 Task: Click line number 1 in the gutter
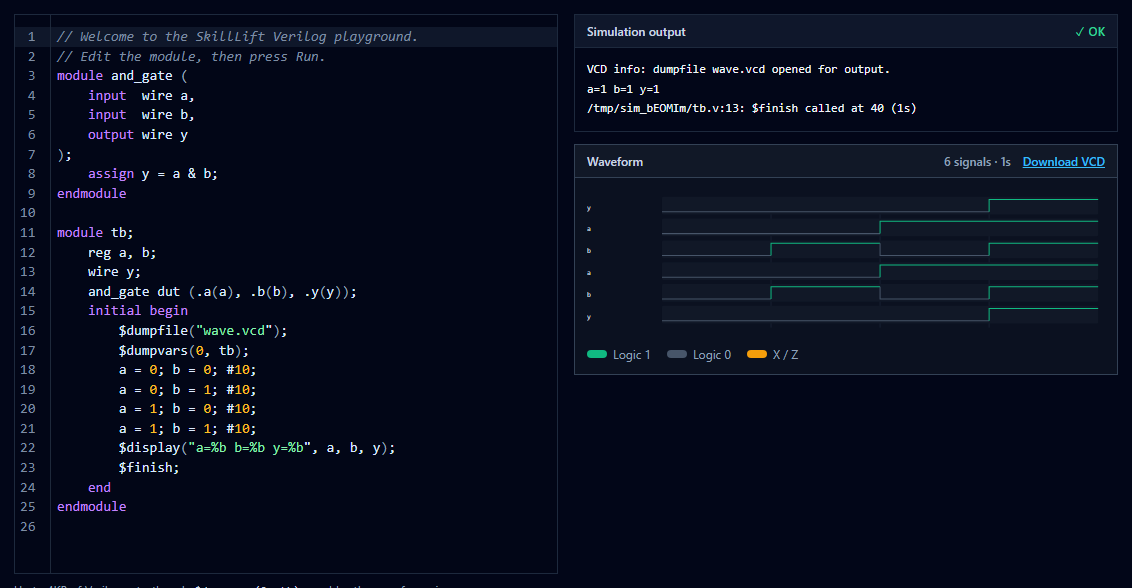pyautogui.click(x=31, y=37)
